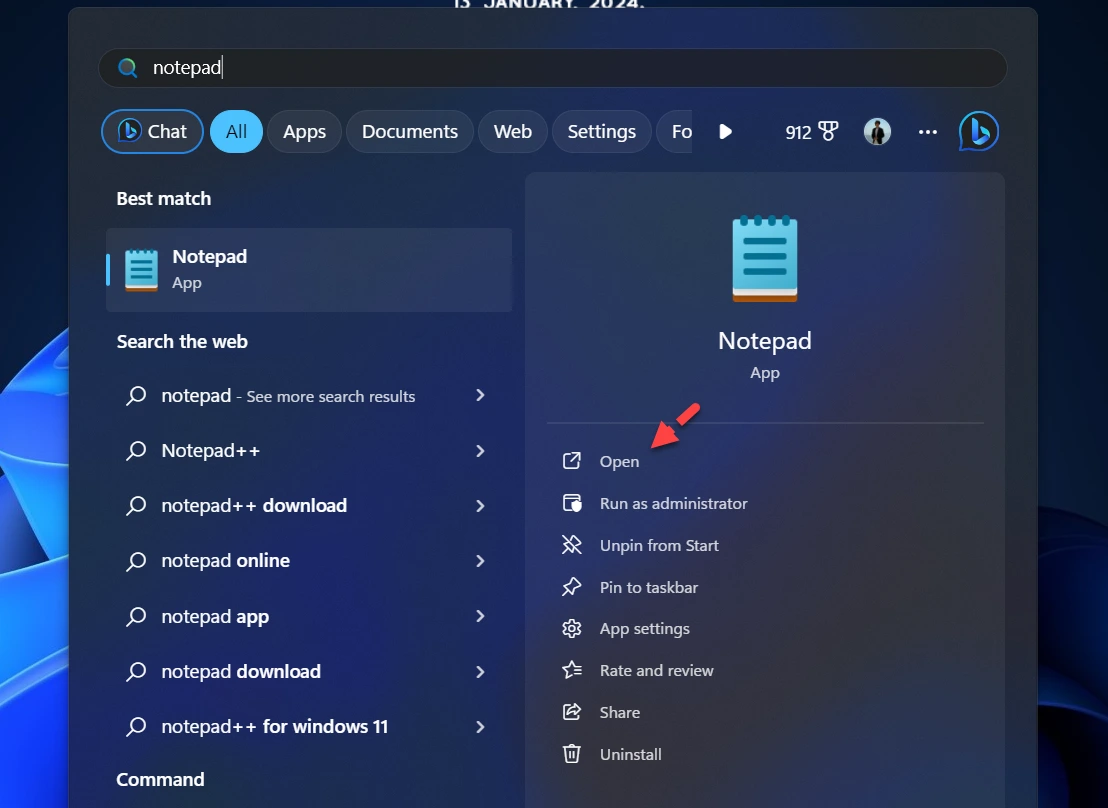Click the App settings gear icon
Image resolution: width=1108 pixels, height=808 pixels.
572,628
